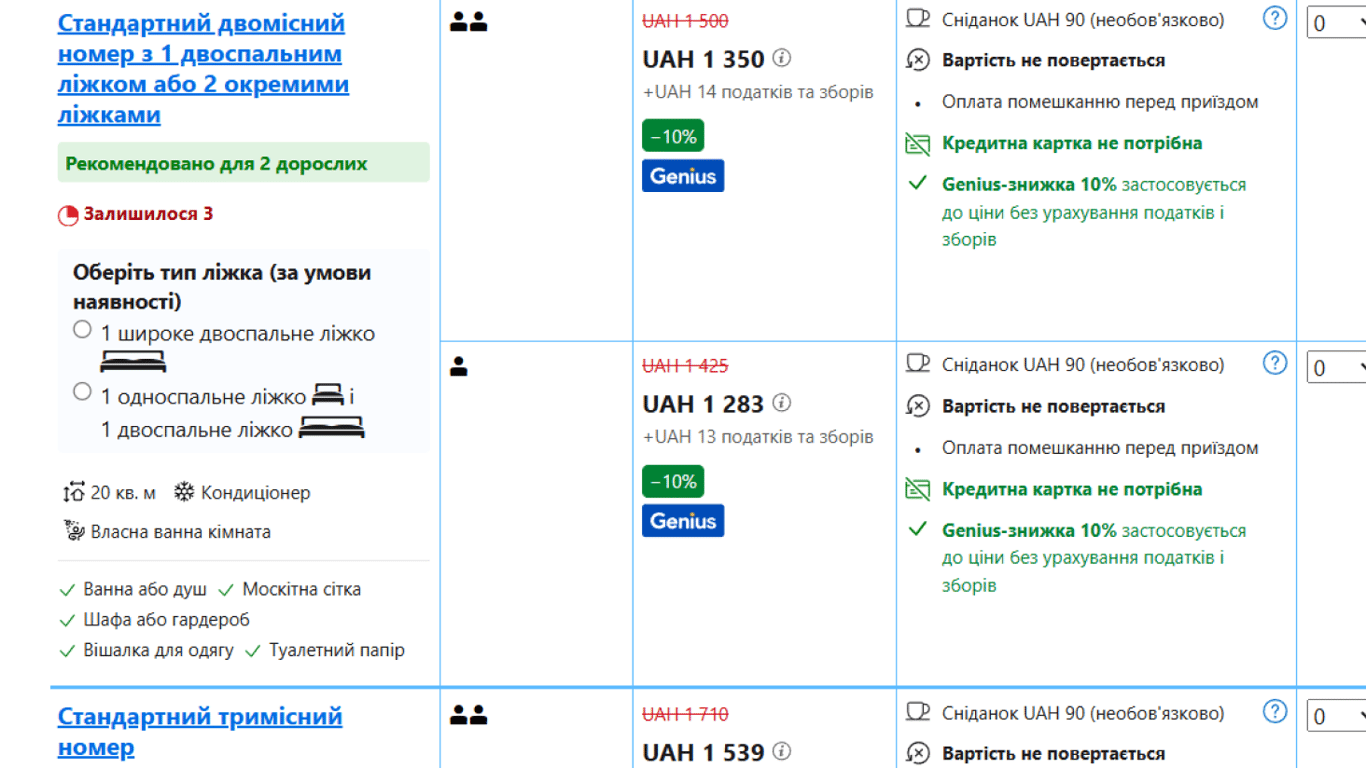Click question mark icon in first rate row
The image size is (1366, 768).
click(1274, 18)
